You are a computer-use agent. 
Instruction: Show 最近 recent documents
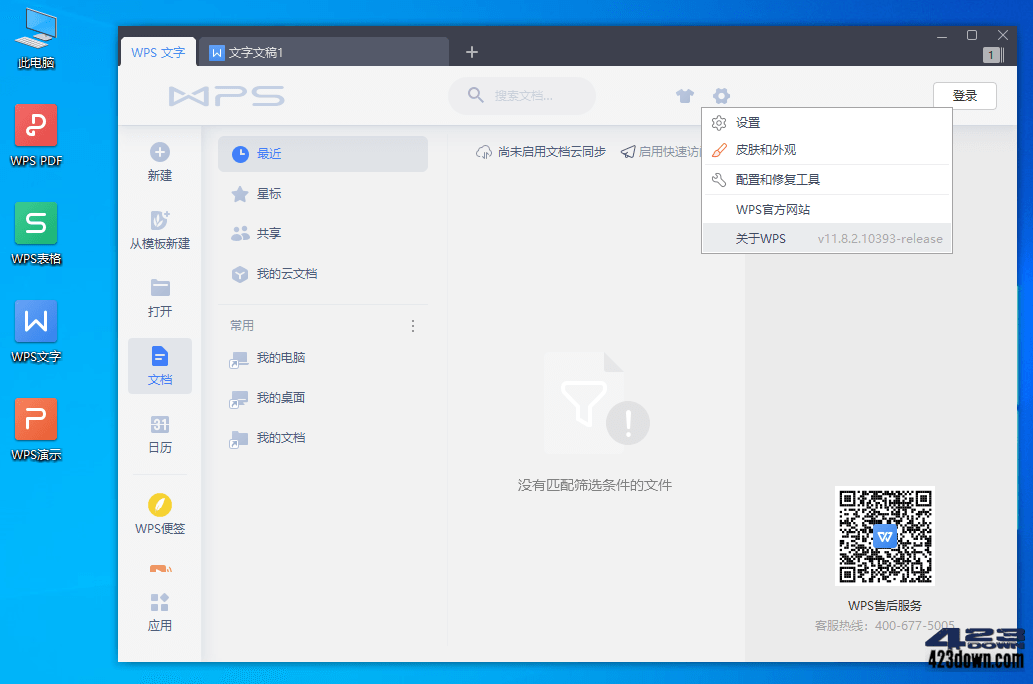click(x=323, y=154)
